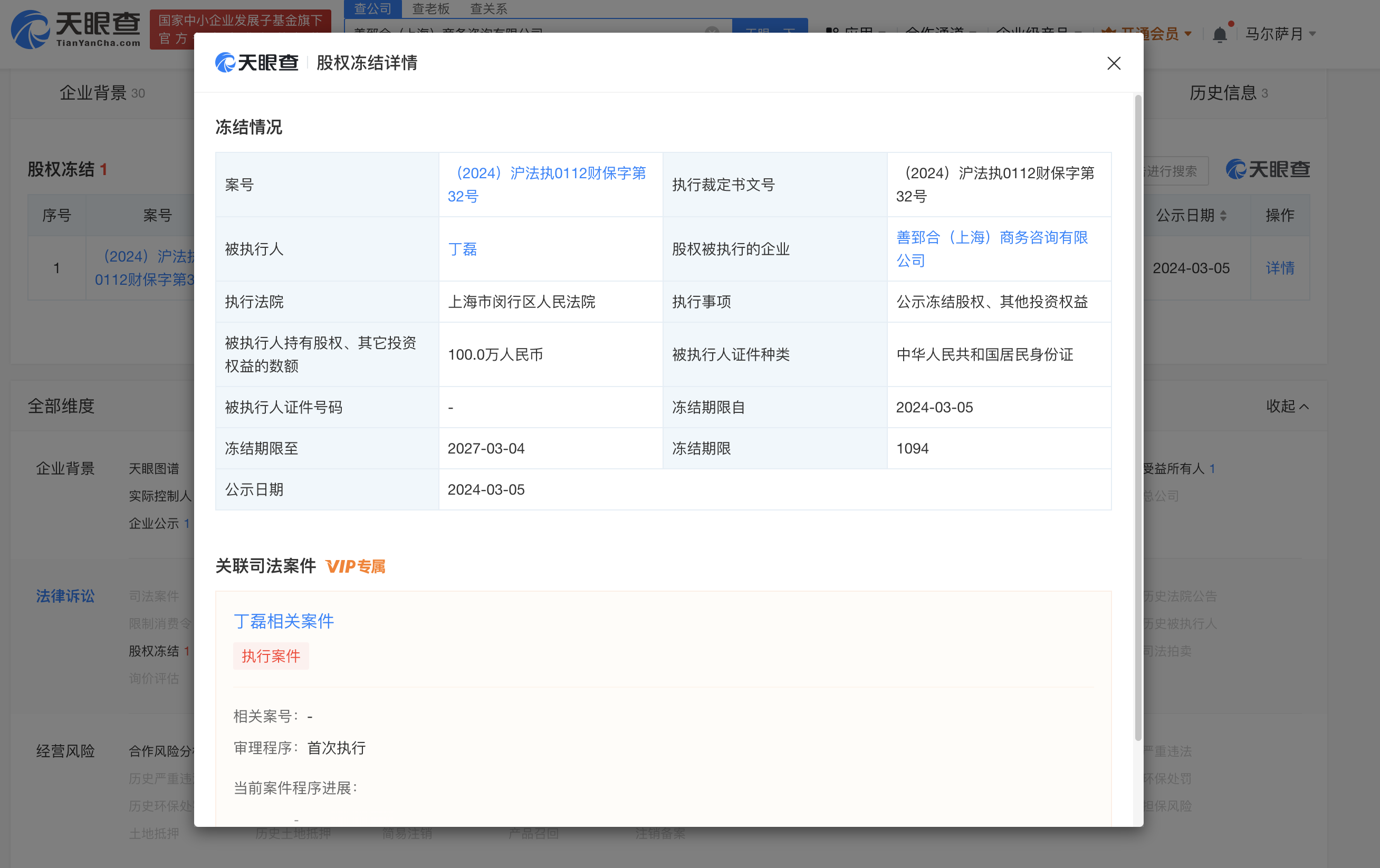Click the table search input field
This screenshot has height=868, width=1380.
pos(1175,171)
